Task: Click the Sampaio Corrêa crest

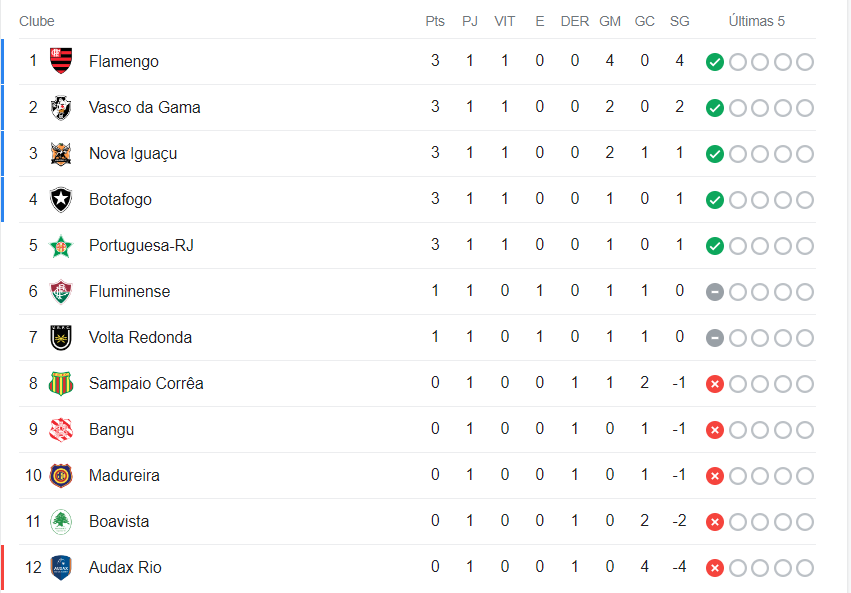Action: (61, 383)
